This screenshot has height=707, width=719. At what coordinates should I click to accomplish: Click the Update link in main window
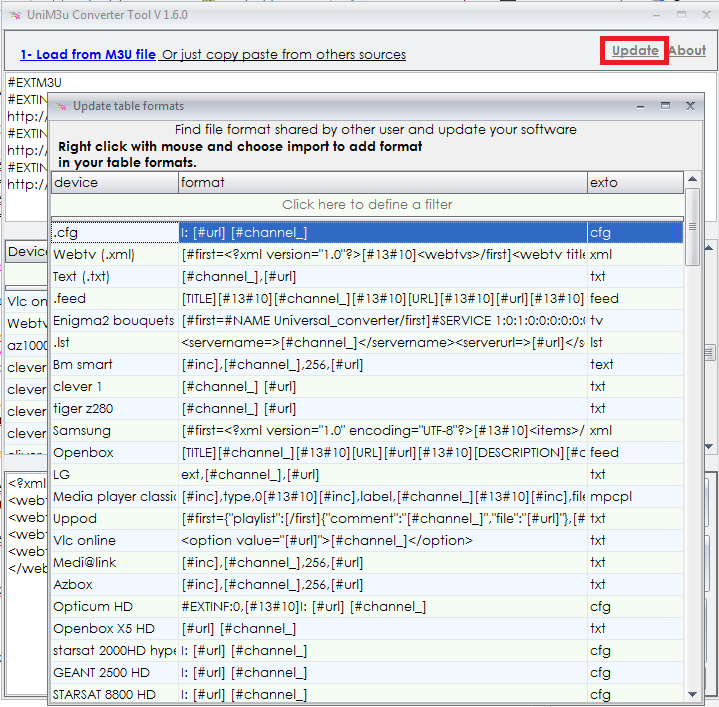pyautogui.click(x=635, y=50)
